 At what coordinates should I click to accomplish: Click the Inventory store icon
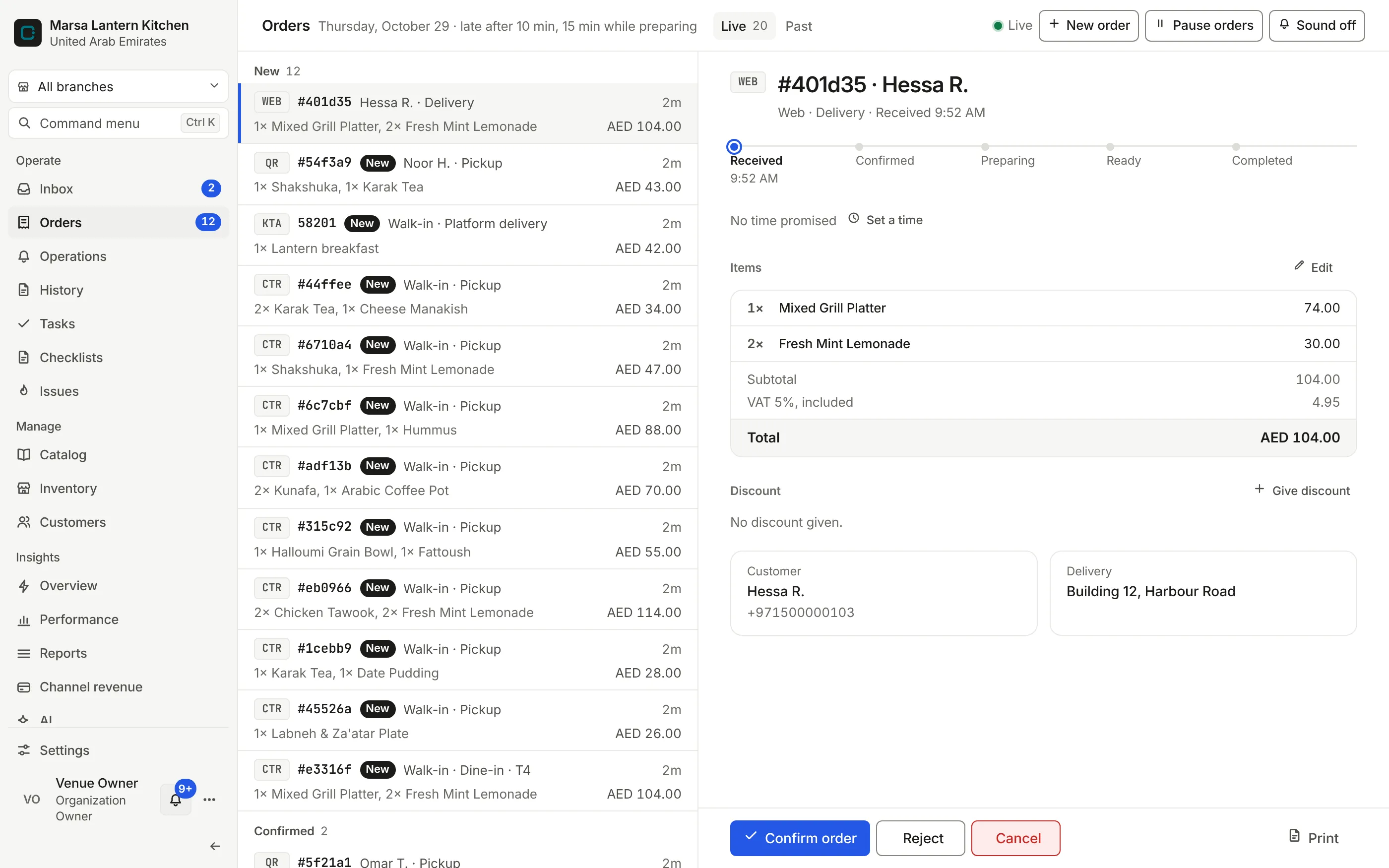point(23,489)
